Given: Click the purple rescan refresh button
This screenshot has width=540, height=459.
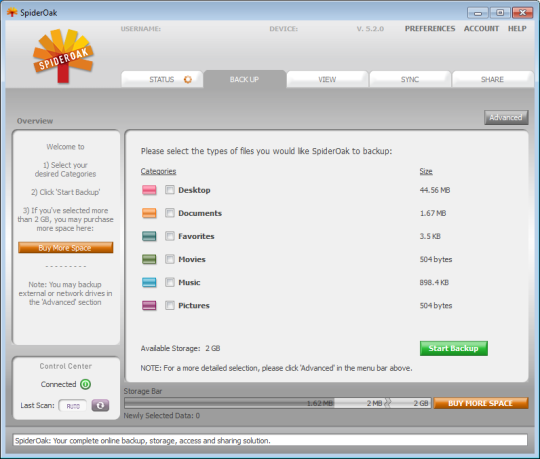Looking at the screenshot, I should click(100, 406).
